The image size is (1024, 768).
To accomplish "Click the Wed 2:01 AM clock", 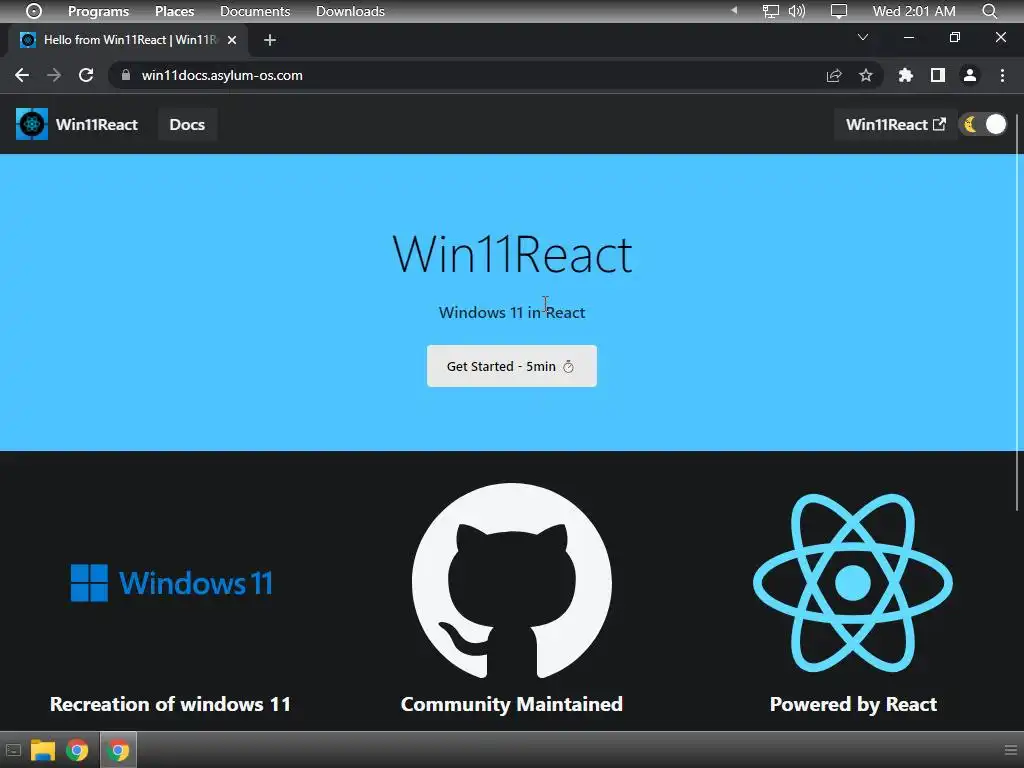I will click(x=914, y=11).
